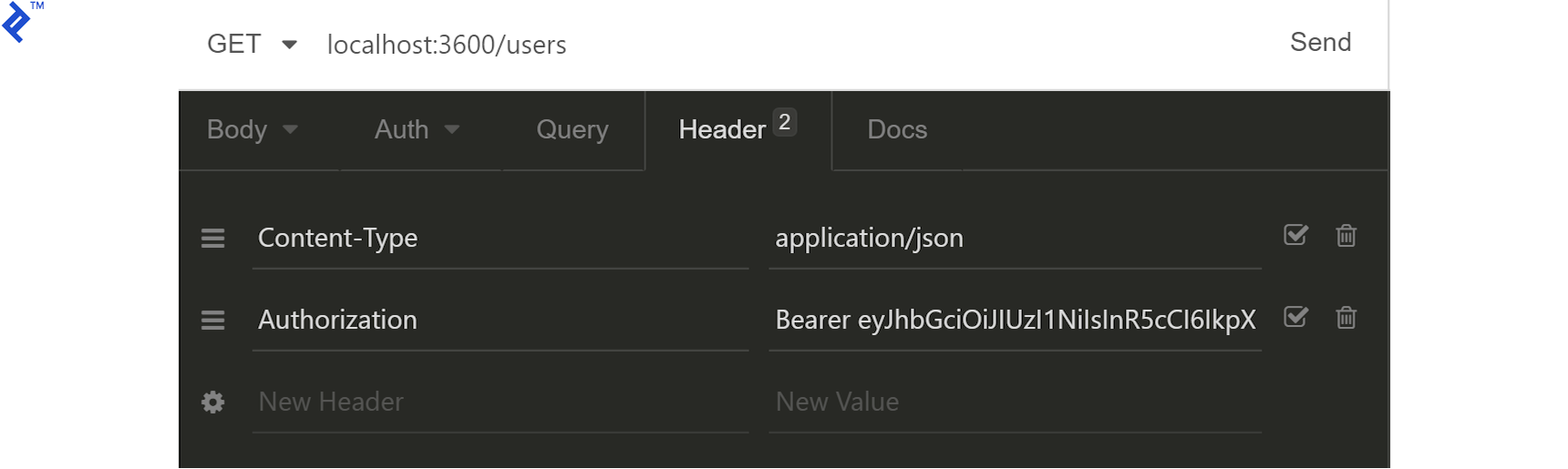The height and width of the screenshot is (469, 1568).
Task: Edit the Bearer token value field
Action: [x=1015, y=321]
